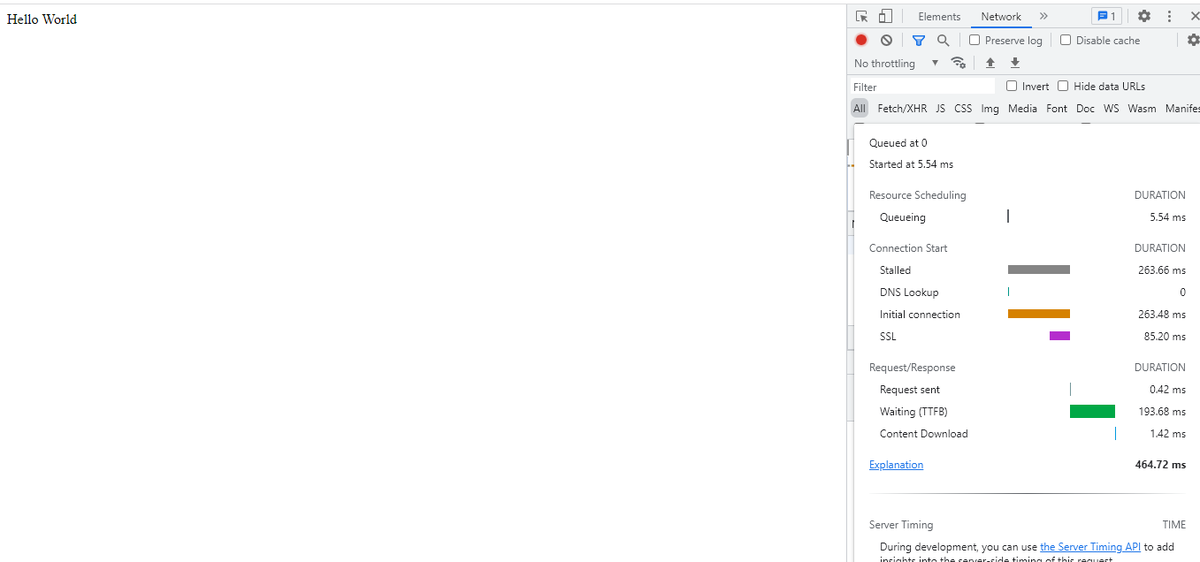Select the 193.68 ms TTFB duration
1200x562 pixels.
point(1162,411)
